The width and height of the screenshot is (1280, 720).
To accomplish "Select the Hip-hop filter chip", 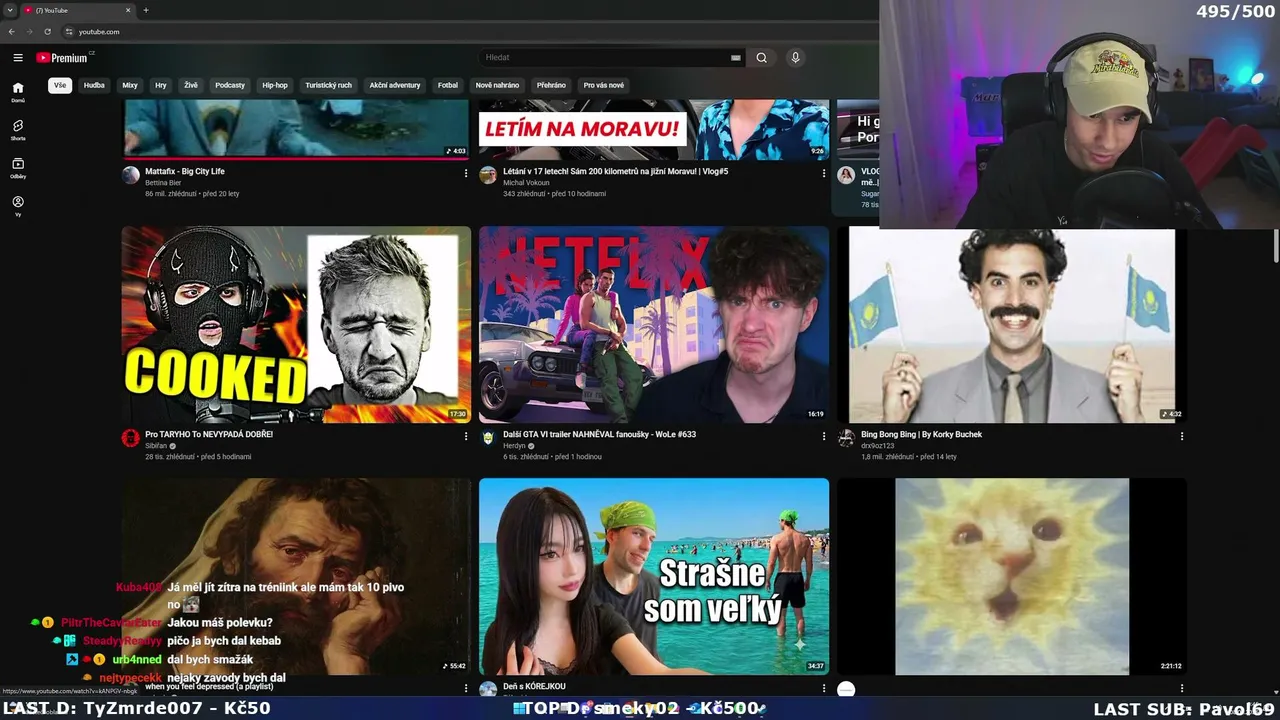I will (275, 85).
